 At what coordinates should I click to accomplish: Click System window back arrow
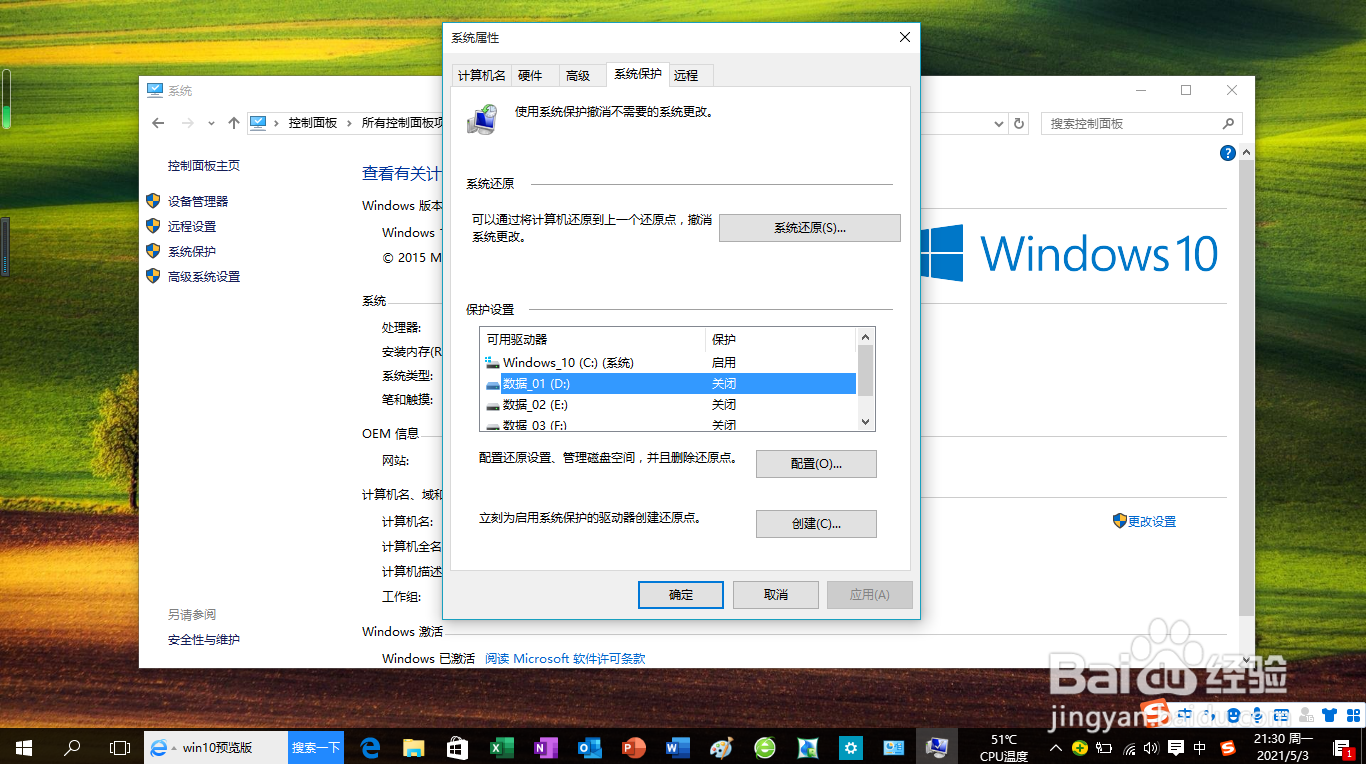click(x=158, y=123)
